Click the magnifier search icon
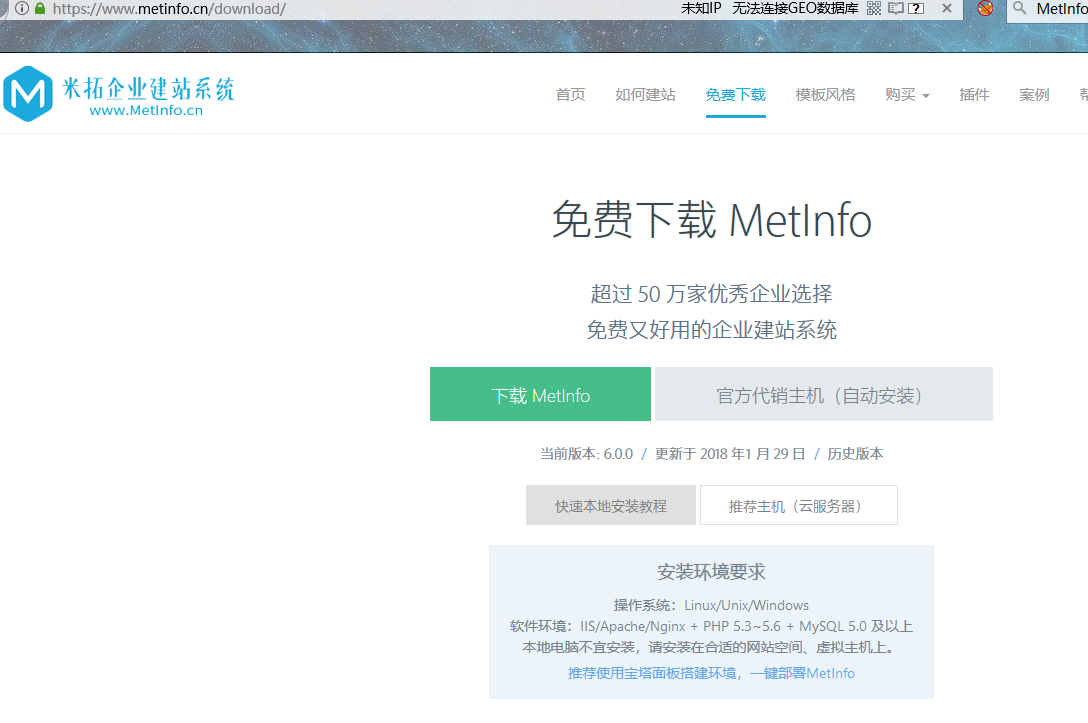Screen dimensions: 1088x723 pos(1019,8)
